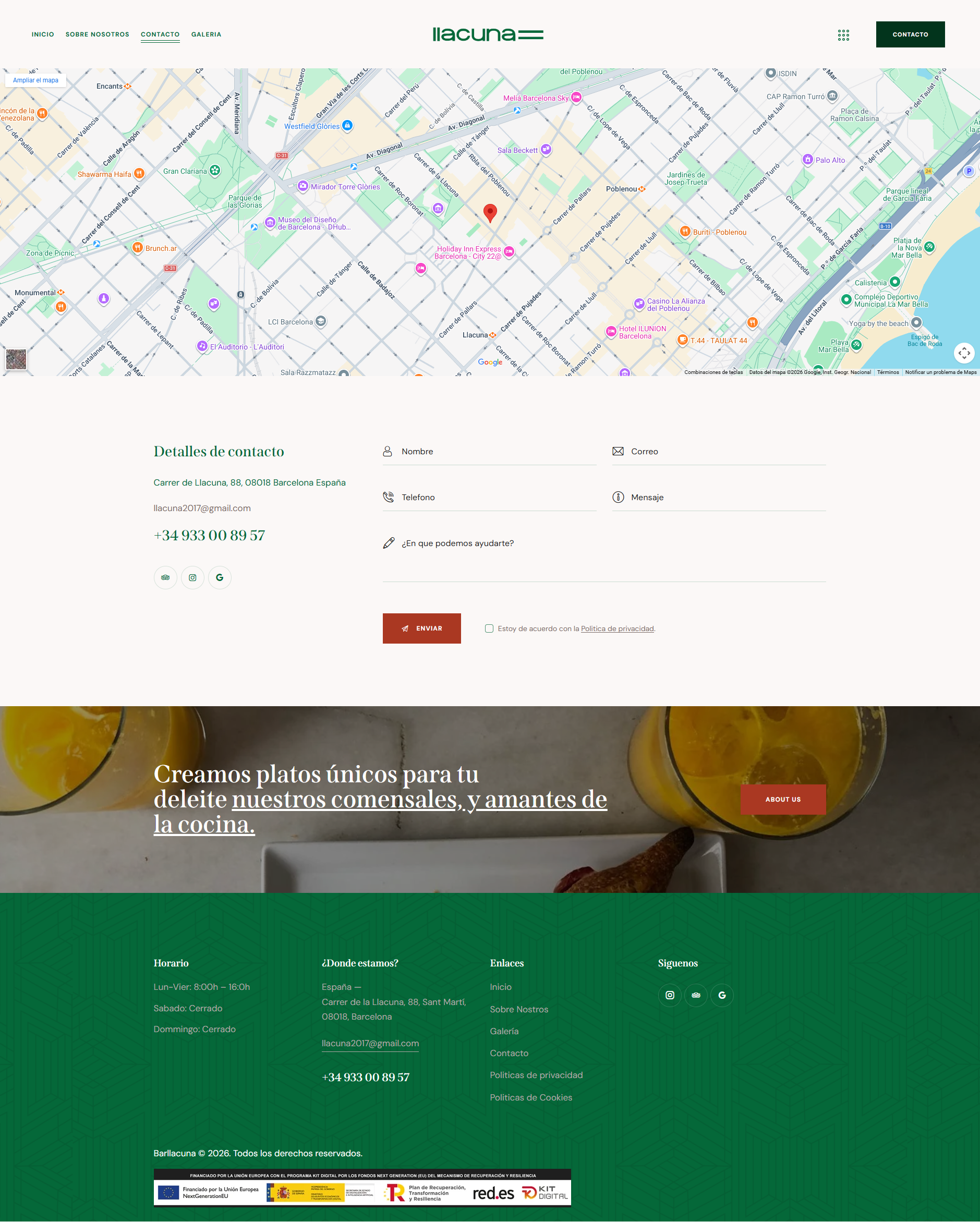Click the ABOUT US button
980x1222 pixels.
783,800
